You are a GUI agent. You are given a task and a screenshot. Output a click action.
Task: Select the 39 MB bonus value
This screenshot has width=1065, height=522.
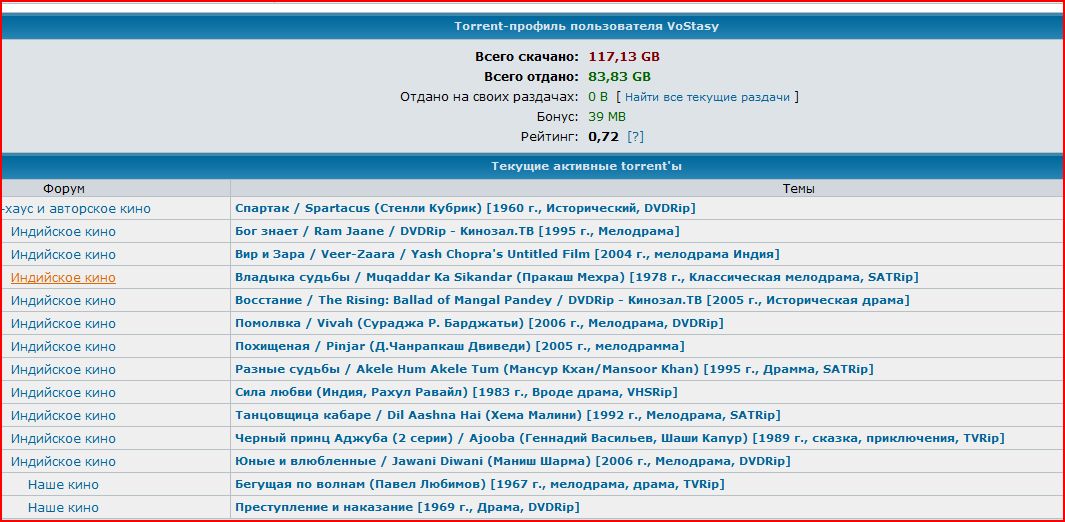click(x=607, y=117)
